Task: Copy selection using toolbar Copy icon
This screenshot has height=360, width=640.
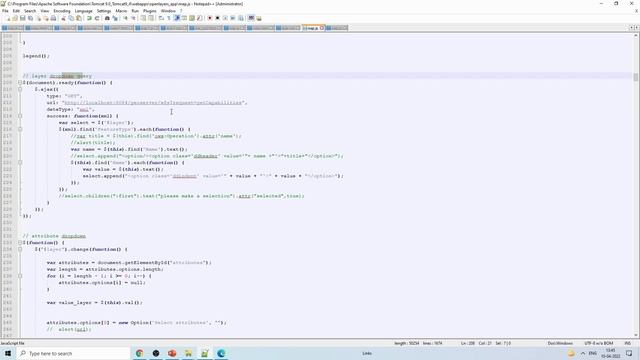Action: 71,18
